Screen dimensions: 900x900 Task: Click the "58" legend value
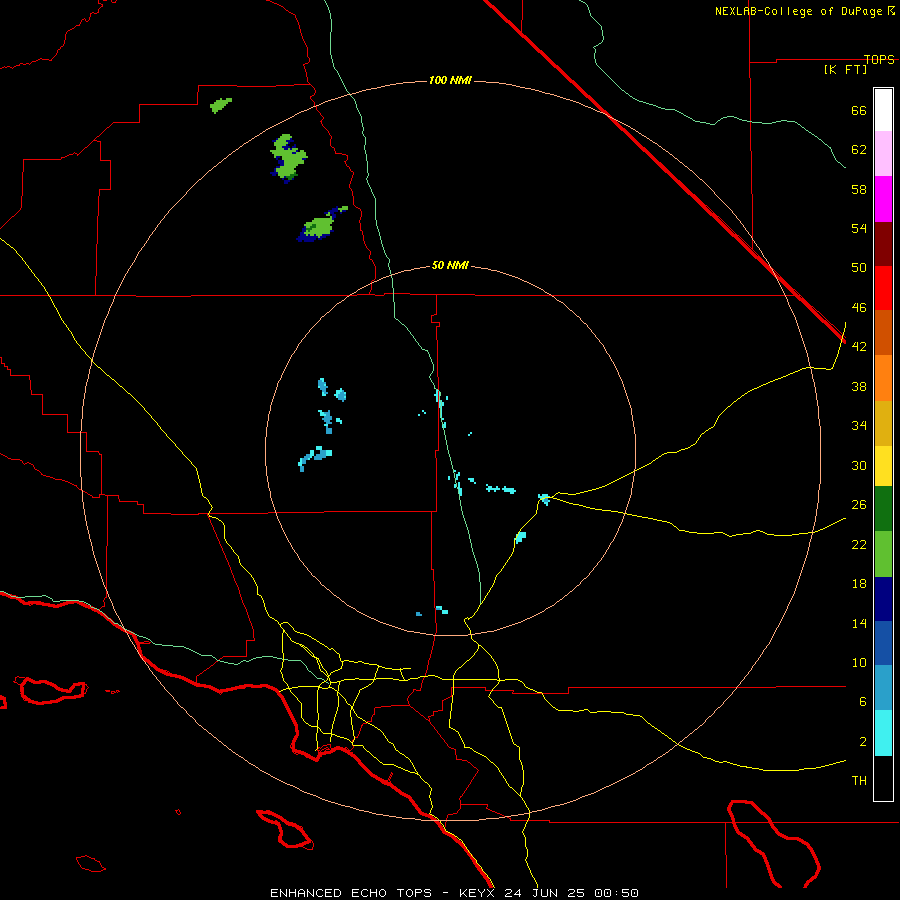click(859, 189)
